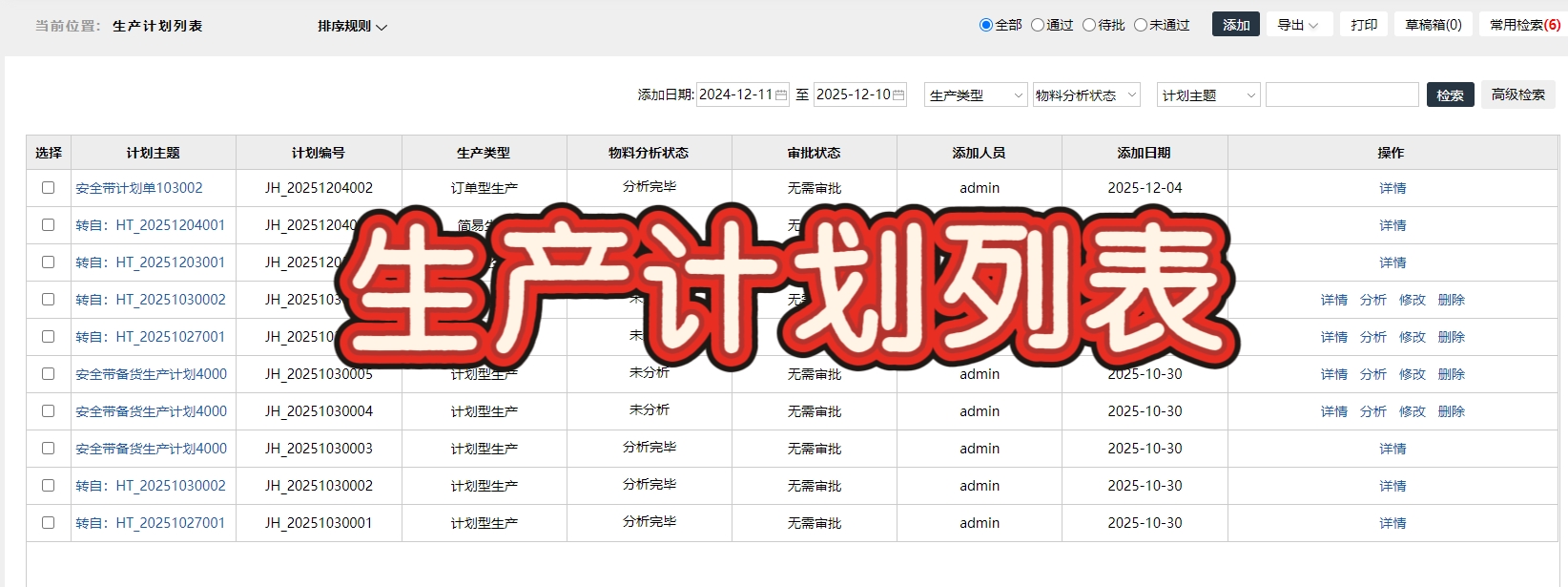This screenshot has height=587, width=1568.
Task: Click 删除 in the 转自：HT_20251027001 row
Action: (1451, 337)
